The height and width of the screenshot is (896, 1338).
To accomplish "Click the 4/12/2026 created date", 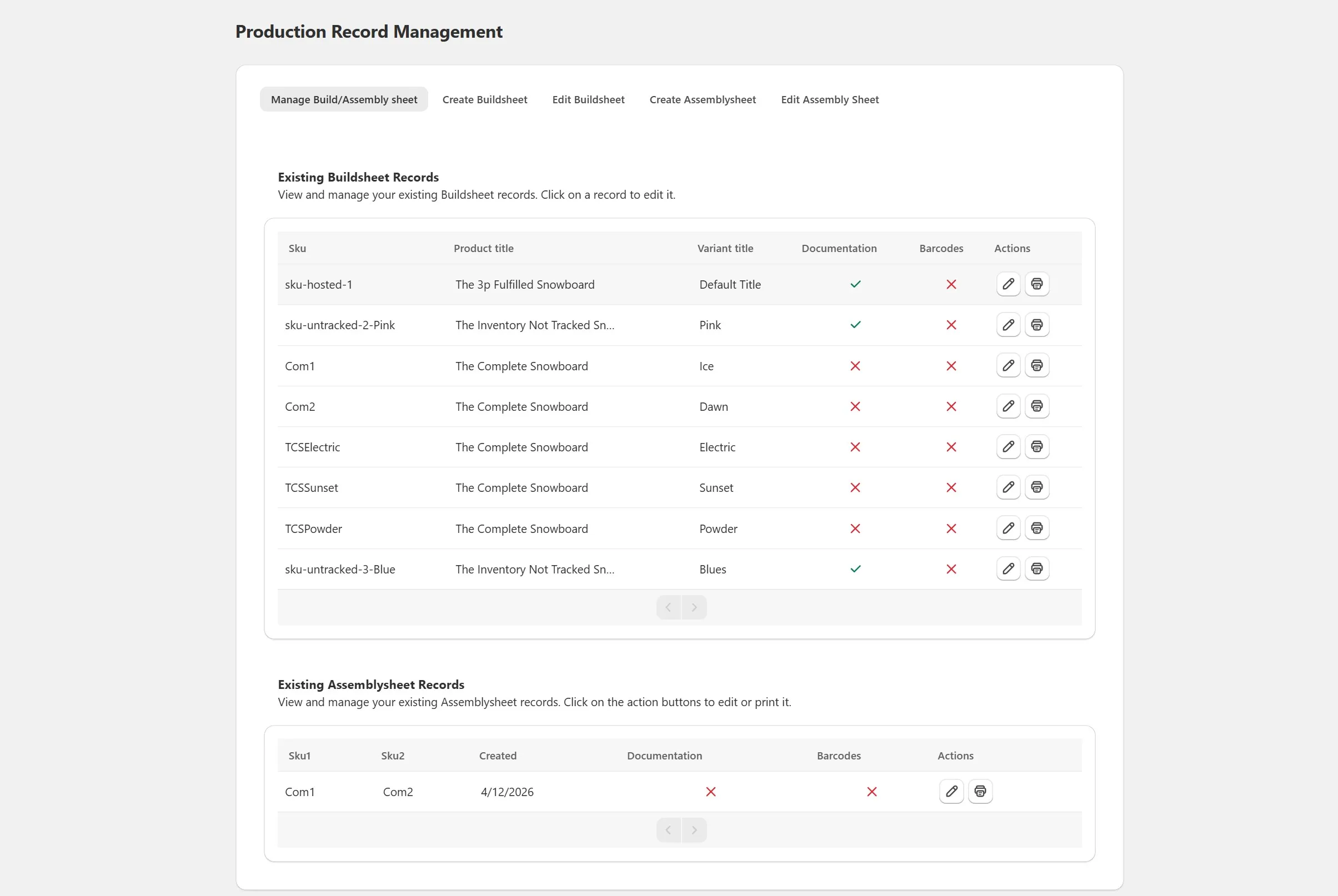I will click(x=507, y=792).
